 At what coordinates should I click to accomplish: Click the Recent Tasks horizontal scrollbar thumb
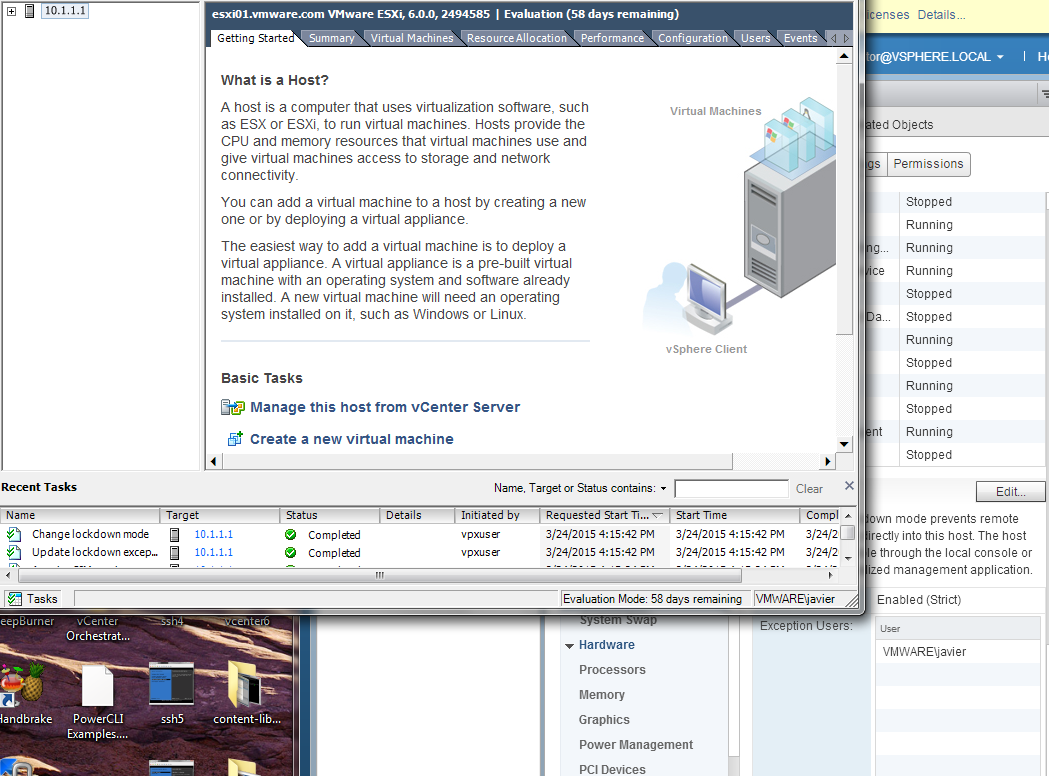coord(379,575)
